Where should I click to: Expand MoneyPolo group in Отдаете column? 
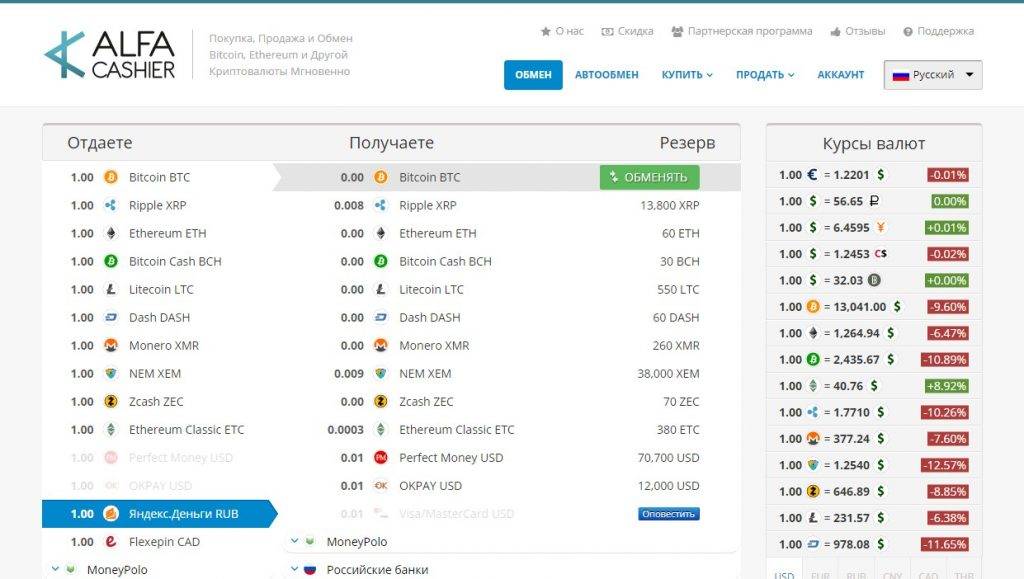[x=56, y=569]
